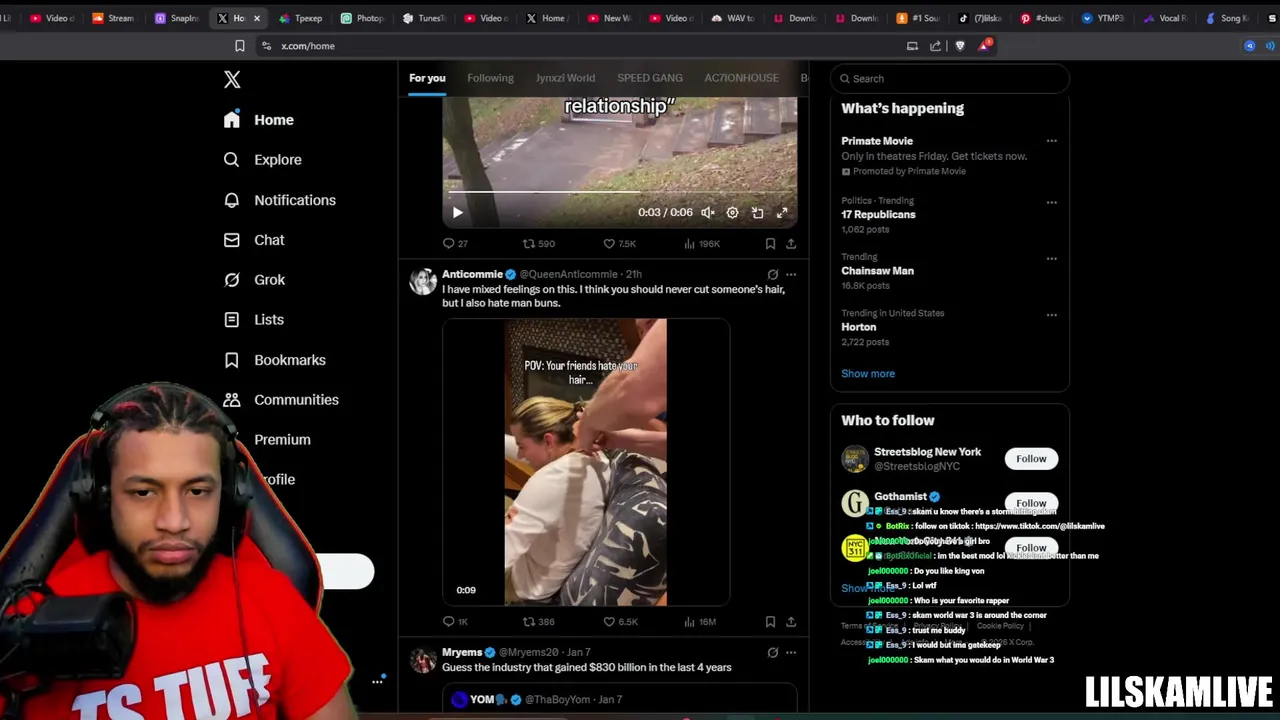
Task: Mute the relationship video audio
Action: pyautogui.click(x=708, y=212)
